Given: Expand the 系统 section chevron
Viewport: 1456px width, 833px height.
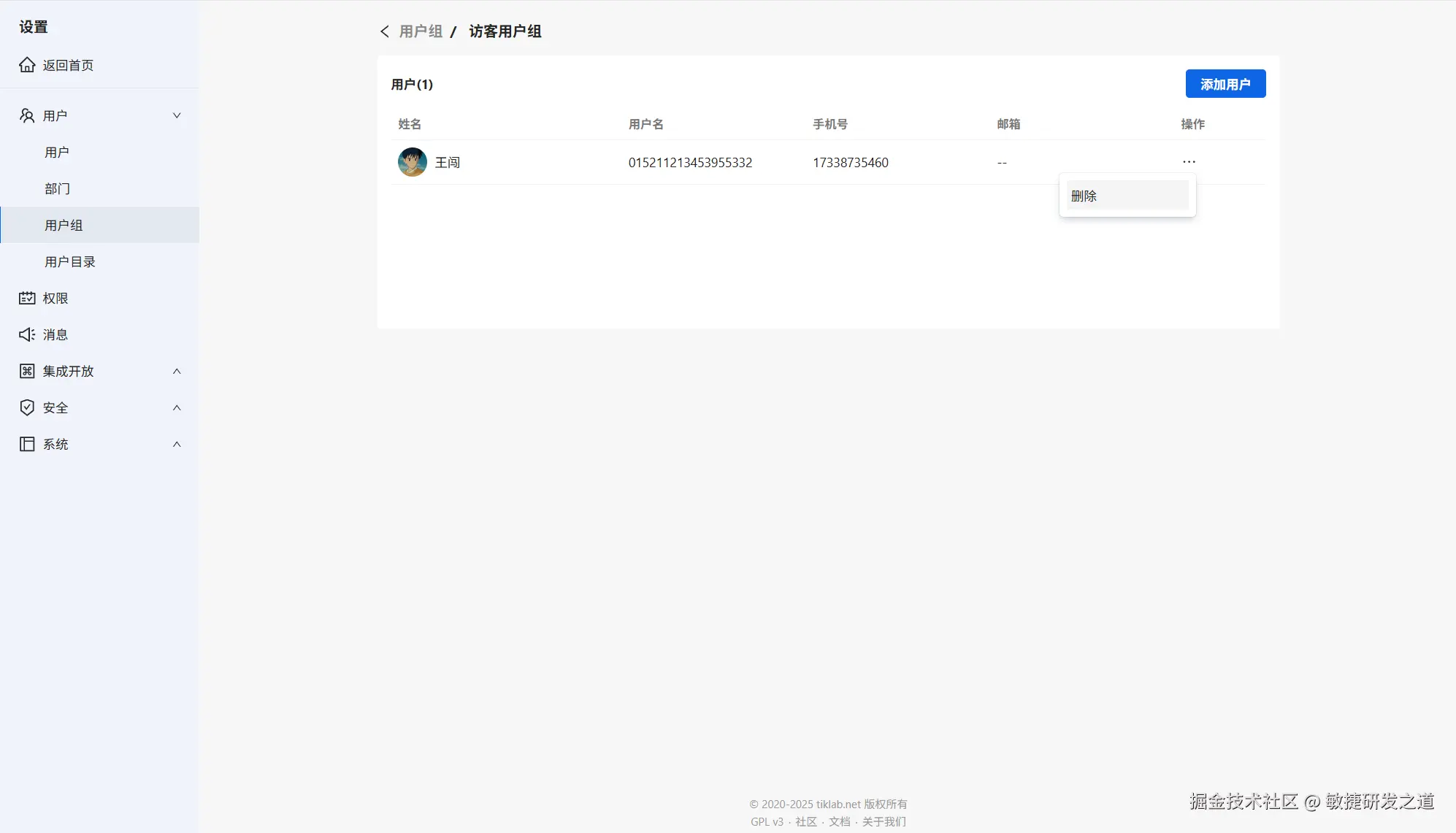Looking at the screenshot, I should (177, 444).
